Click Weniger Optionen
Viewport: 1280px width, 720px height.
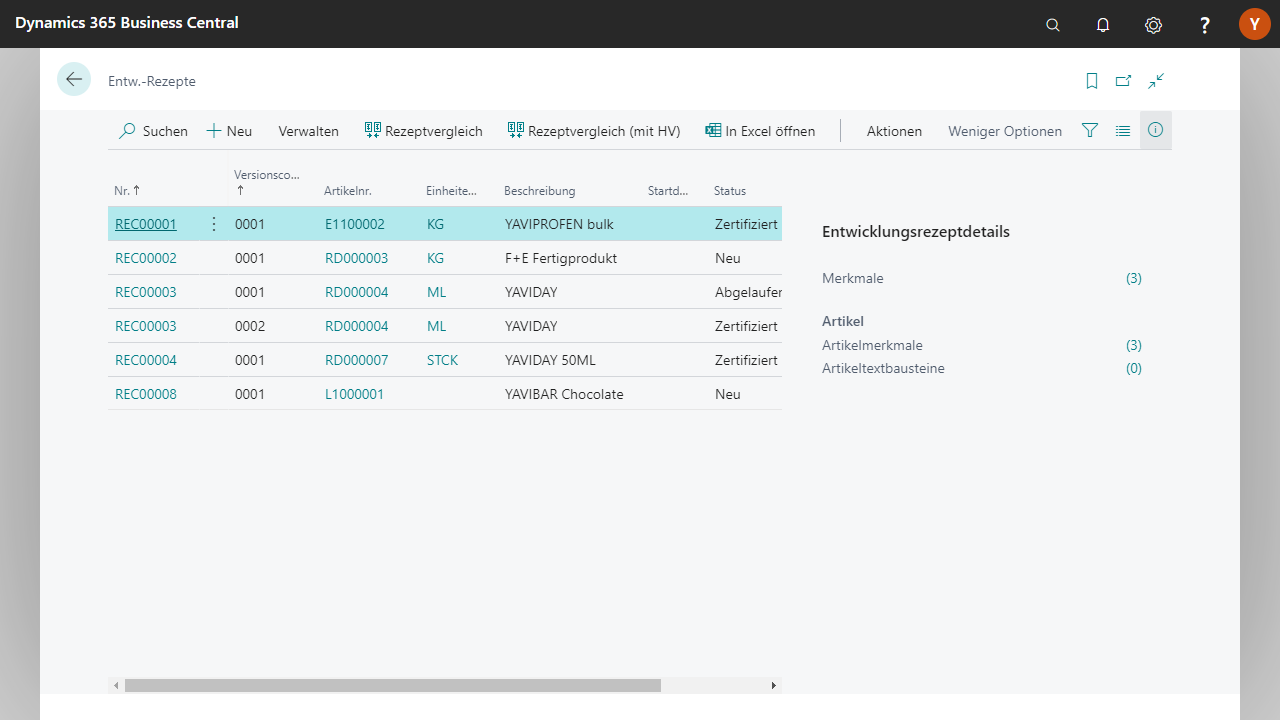(x=1005, y=131)
